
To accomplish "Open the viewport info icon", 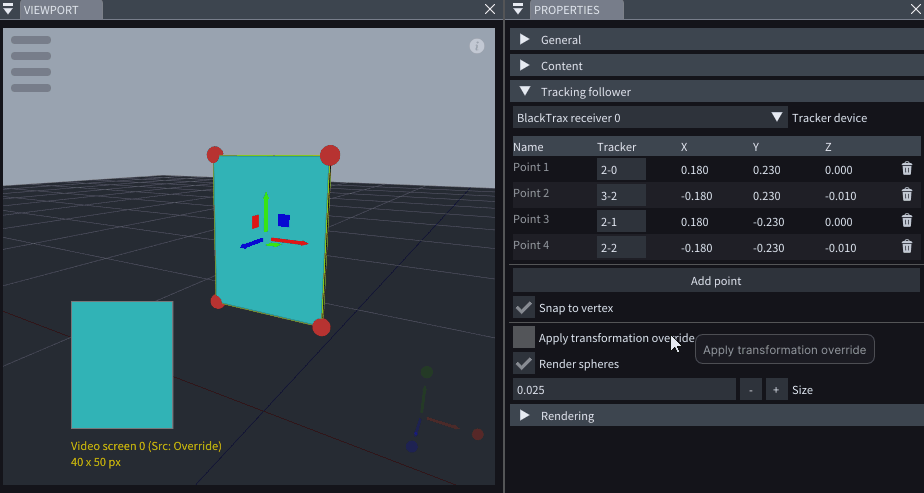I will [477, 46].
